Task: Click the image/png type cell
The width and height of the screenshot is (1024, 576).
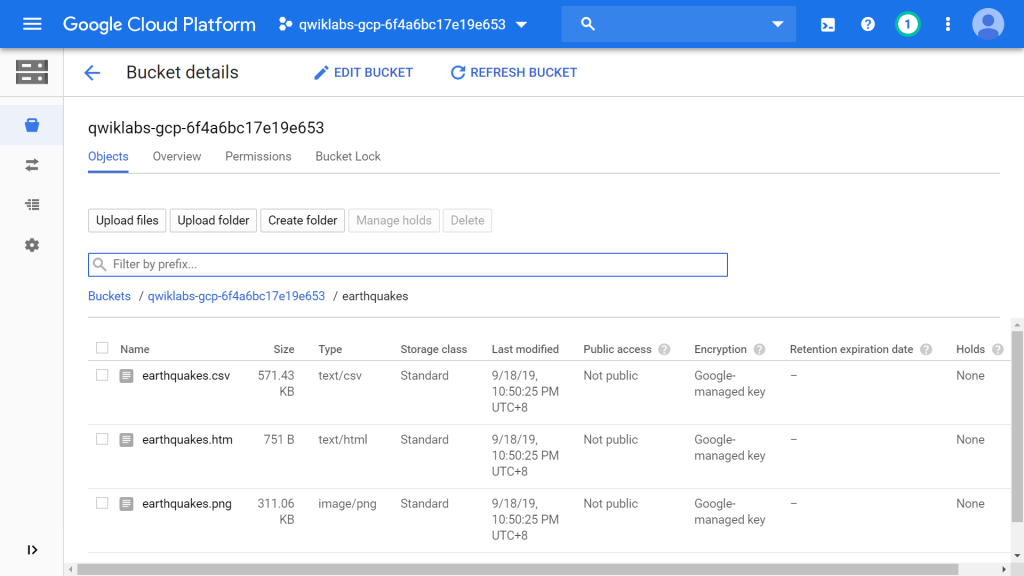Action: [x=347, y=504]
